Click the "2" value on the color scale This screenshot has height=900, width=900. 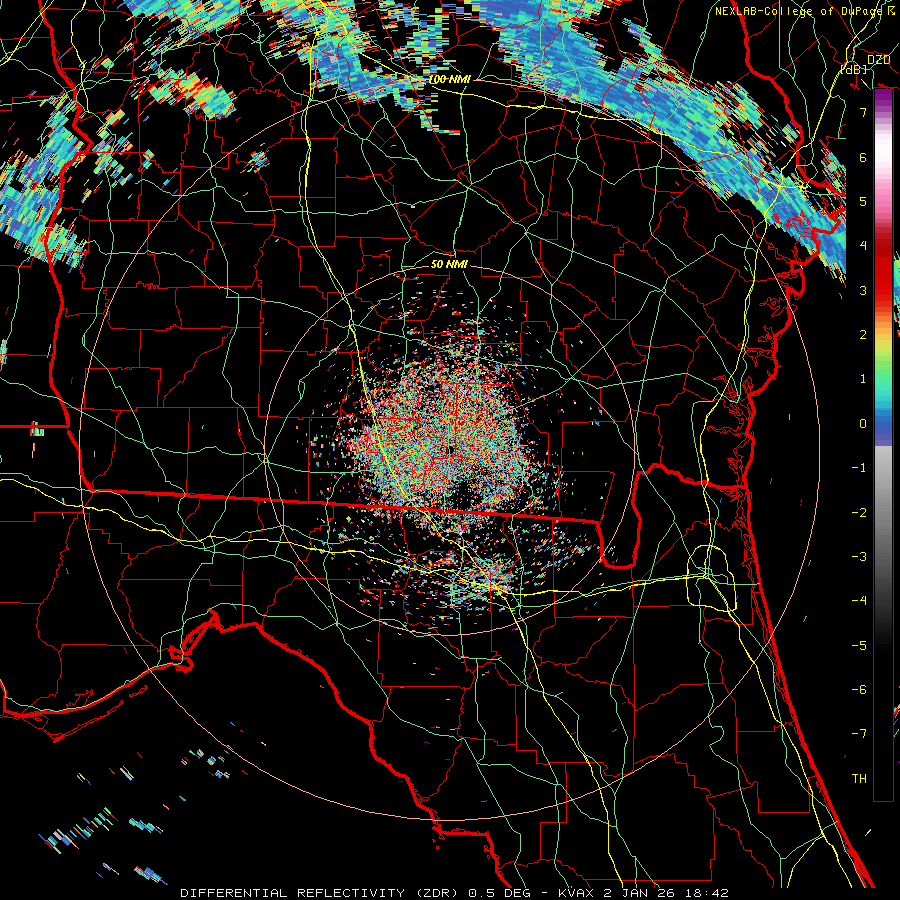point(863,335)
